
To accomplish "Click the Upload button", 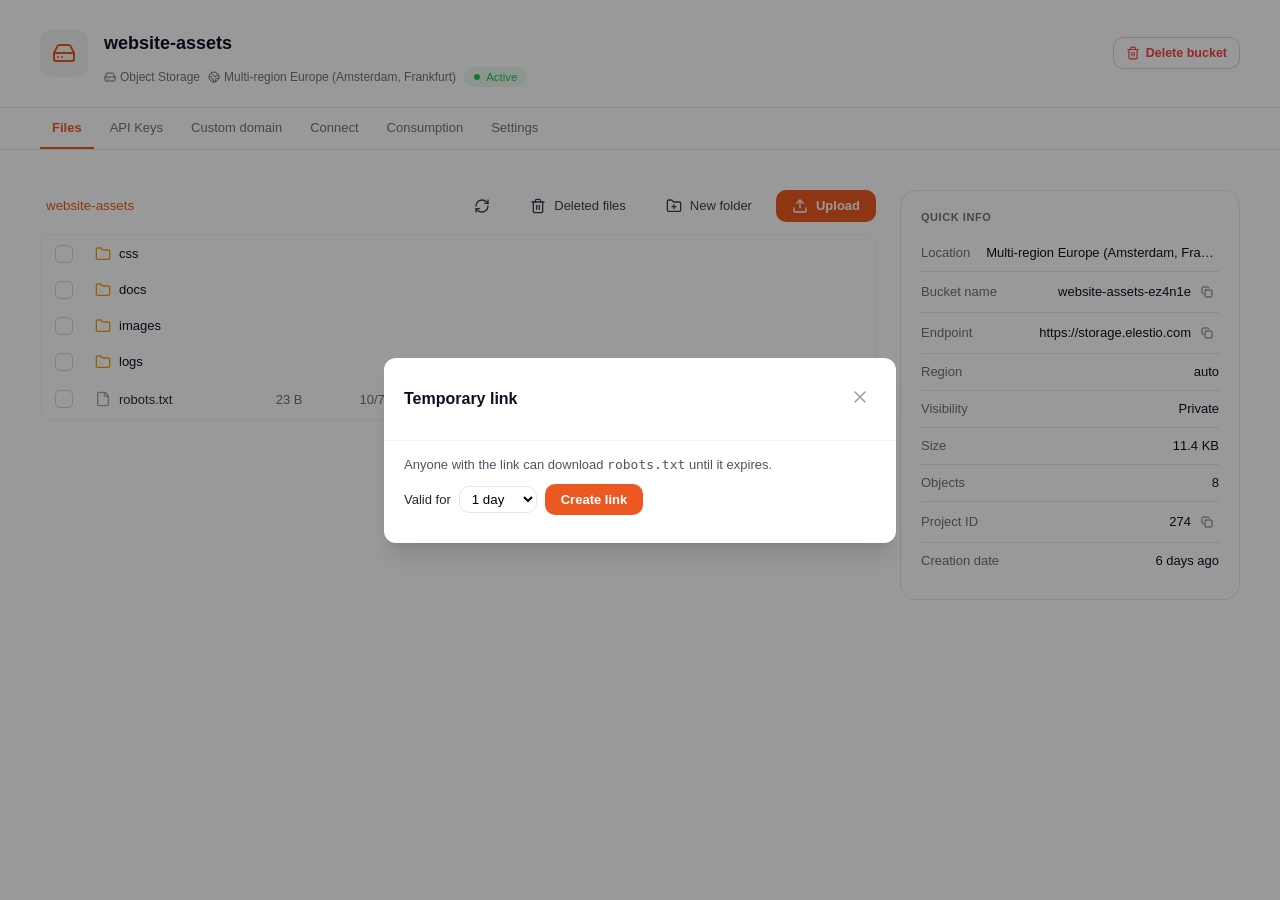I will tap(826, 206).
